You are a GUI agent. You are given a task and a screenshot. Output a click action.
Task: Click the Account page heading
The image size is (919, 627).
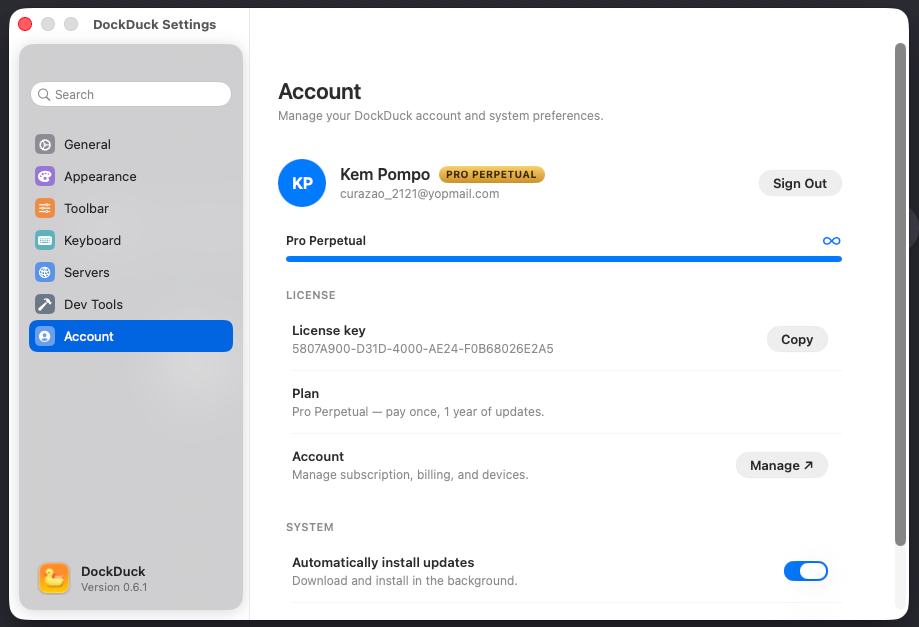319,92
